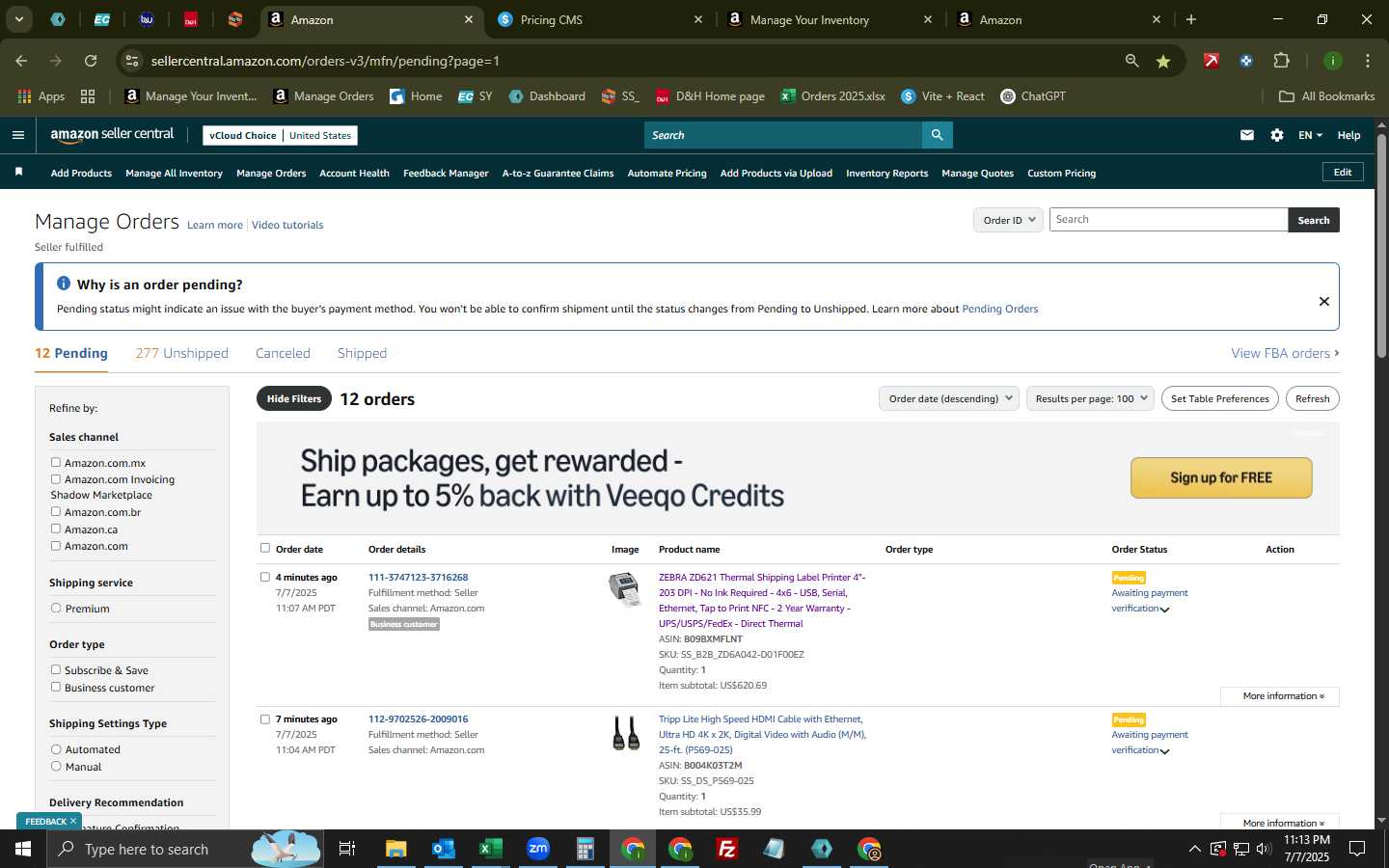Click the browser reload icon
The image size is (1389, 868).
(x=91, y=61)
